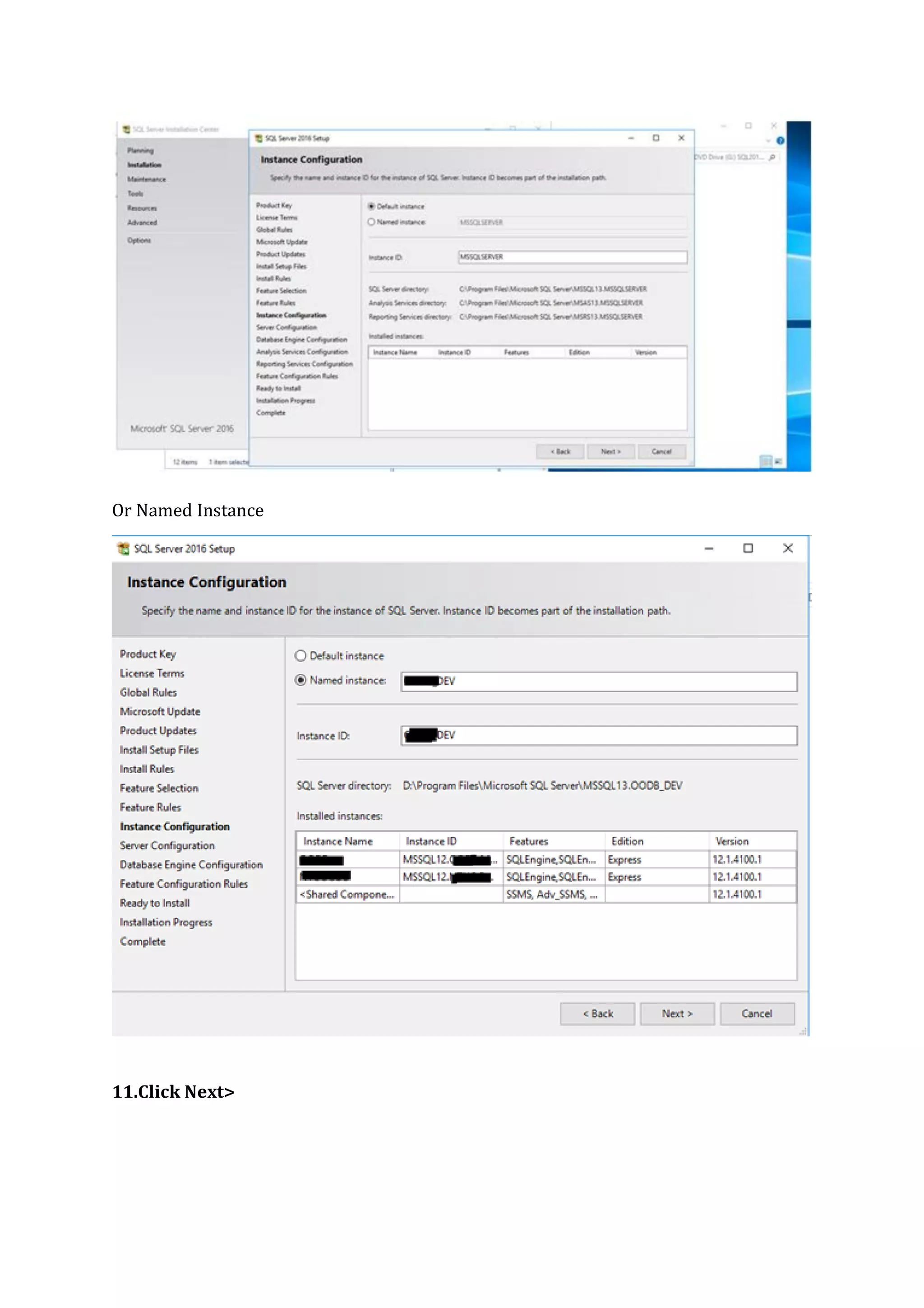Click the Version column header in instances table

click(x=732, y=841)
